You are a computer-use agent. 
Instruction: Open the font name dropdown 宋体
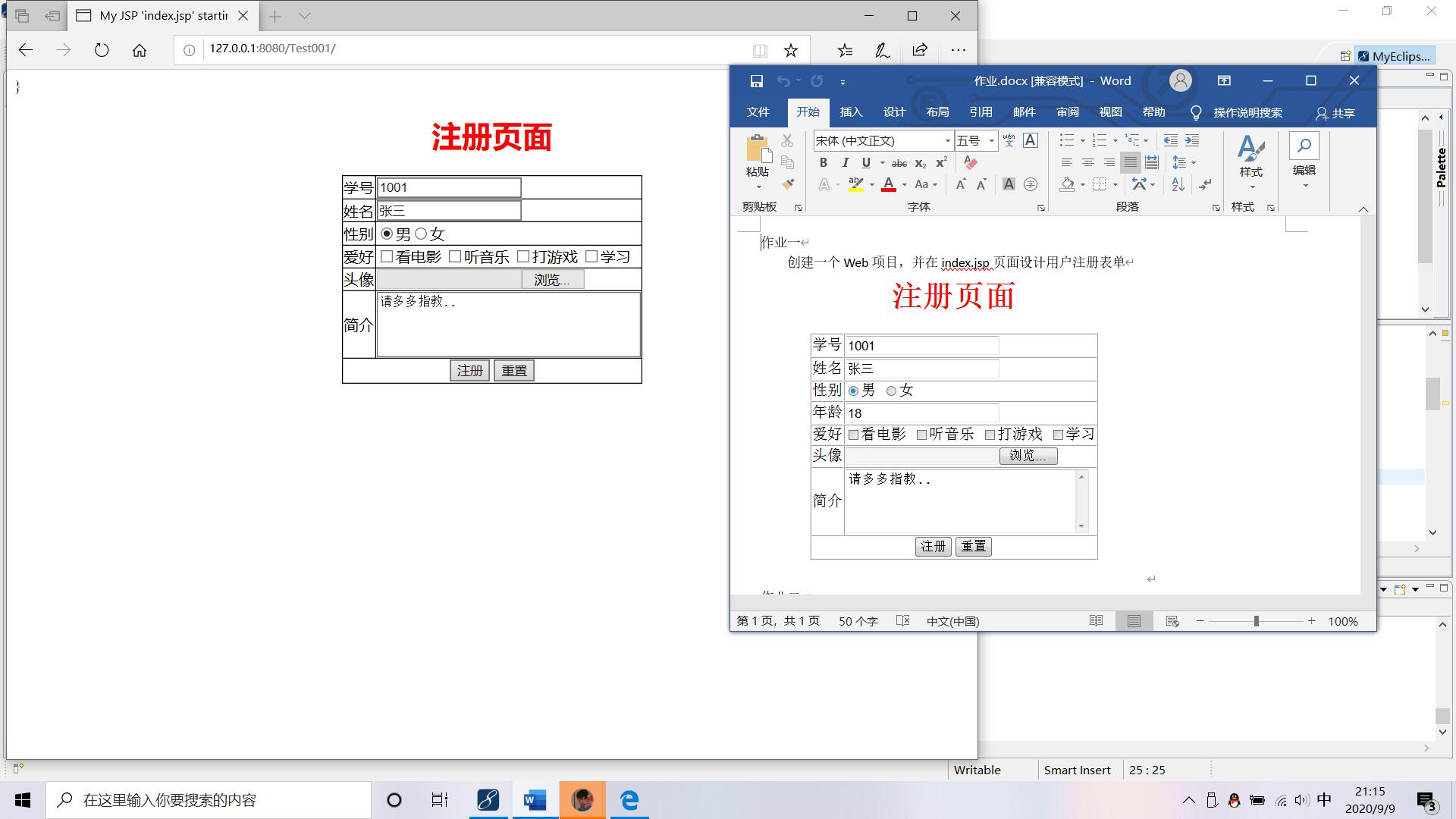pos(947,141)
